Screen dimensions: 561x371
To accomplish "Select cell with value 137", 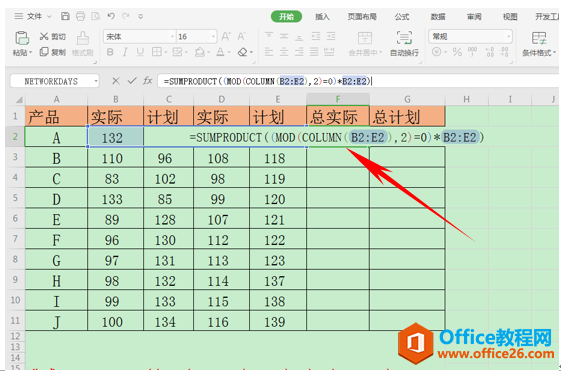I will 278,281.
